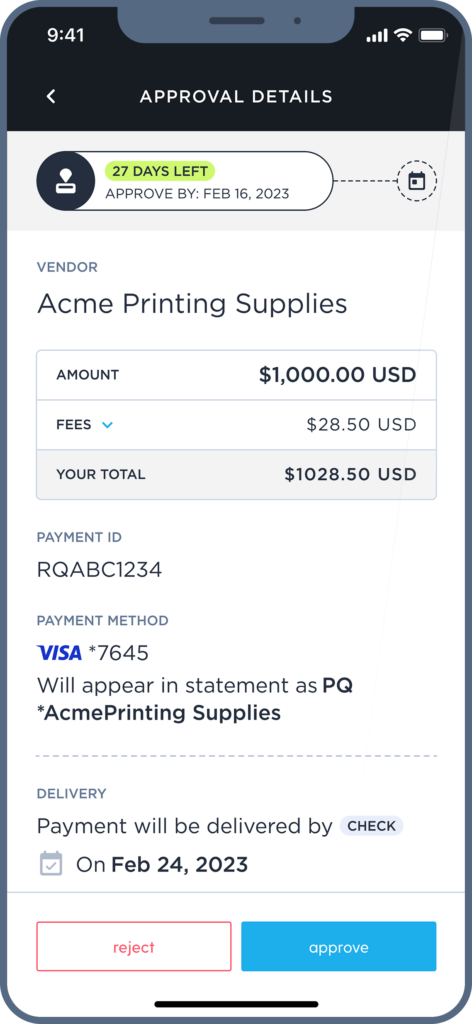The width and height of the screenshot is (472, 1024).
Task: Open vendor Acme Printing Supplies
Action: [192, 304]
